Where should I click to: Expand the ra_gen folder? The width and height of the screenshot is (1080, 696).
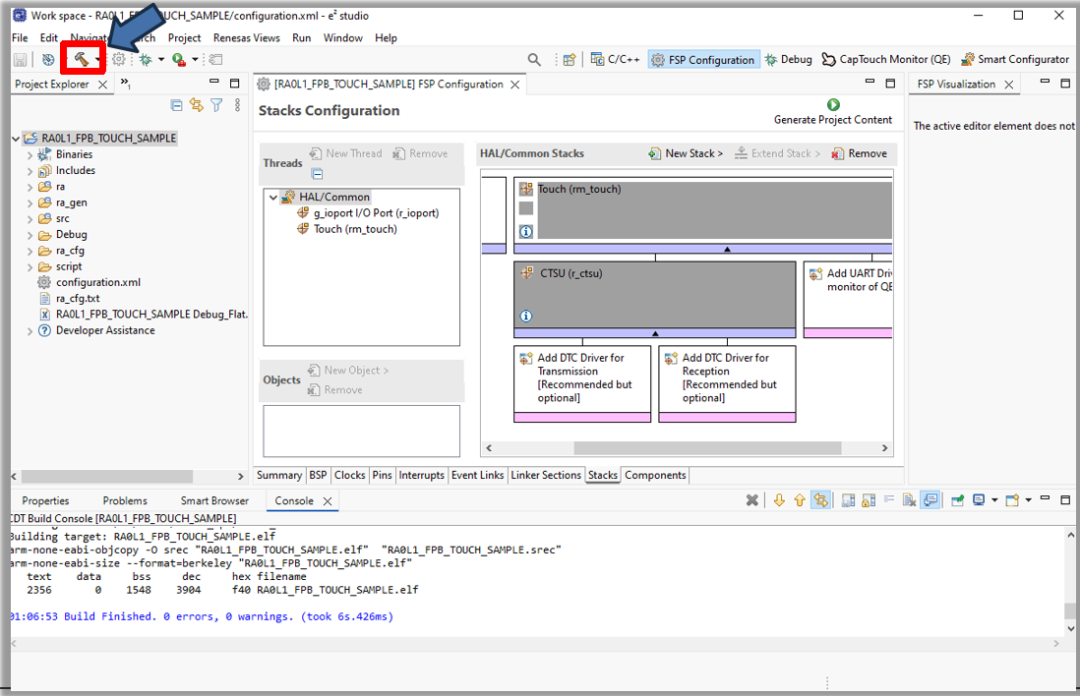click(x=30, y=203)
